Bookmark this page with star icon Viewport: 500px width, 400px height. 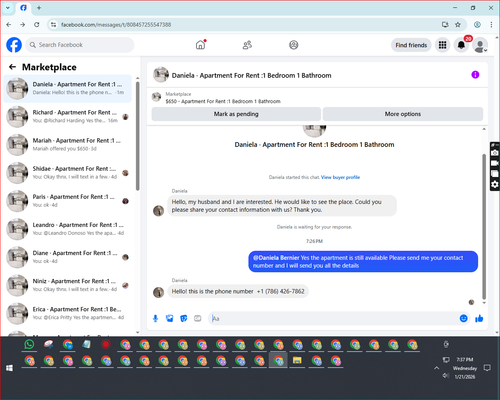coord(458,24)
